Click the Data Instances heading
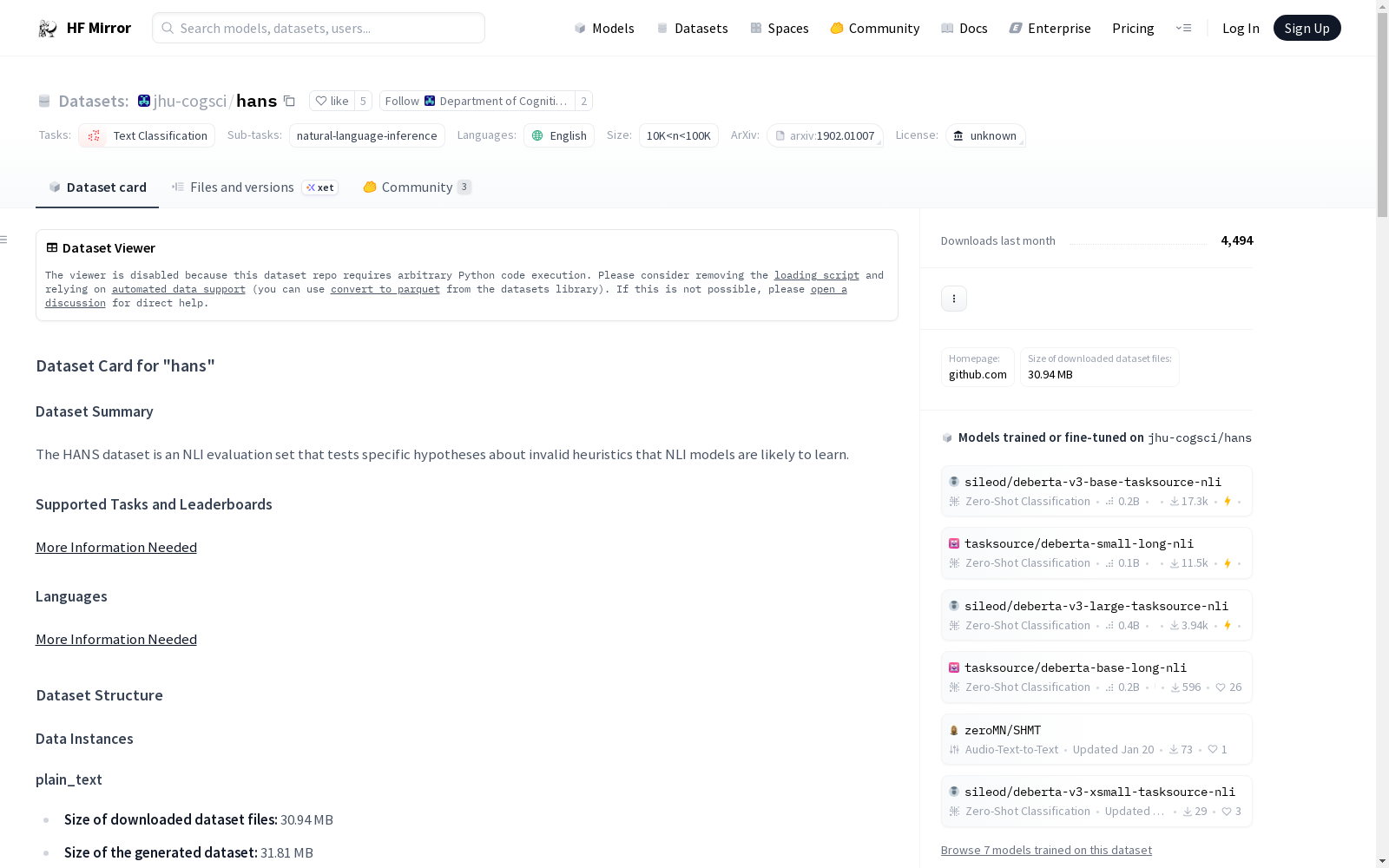1389x868 pixels. coord(84,740)
